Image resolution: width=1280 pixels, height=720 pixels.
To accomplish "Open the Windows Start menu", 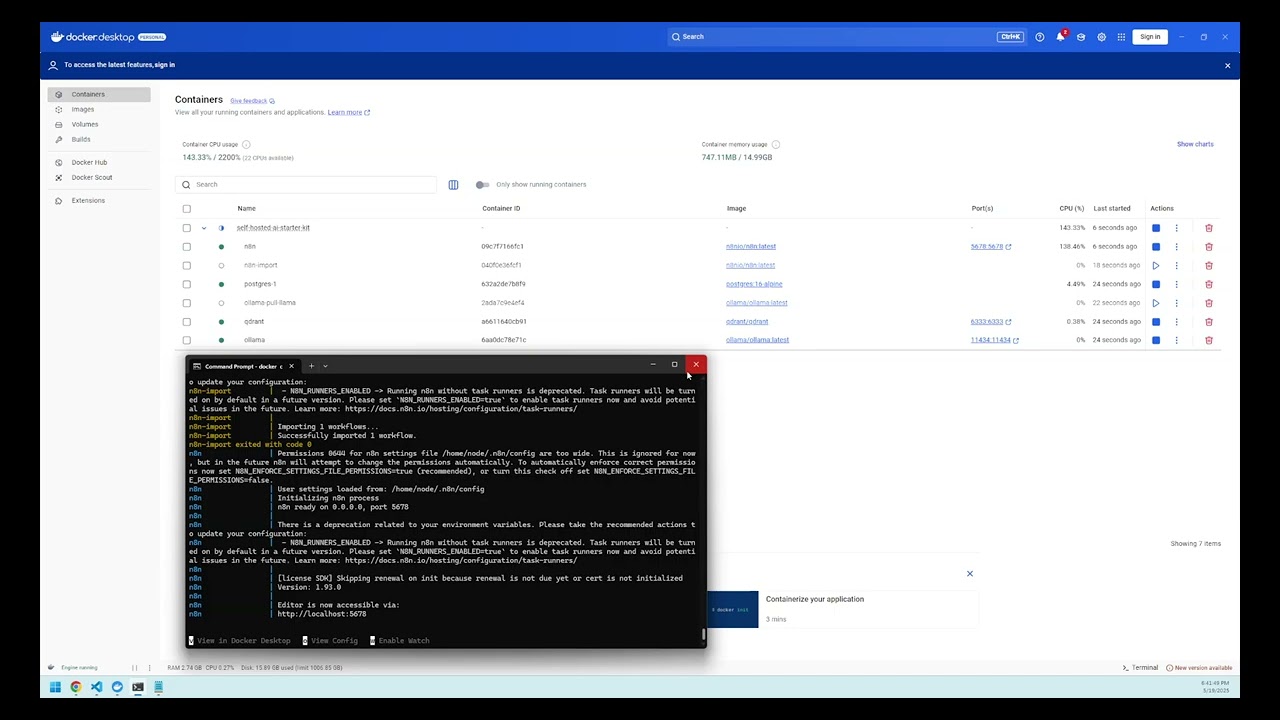I will (x=55, y=687).
